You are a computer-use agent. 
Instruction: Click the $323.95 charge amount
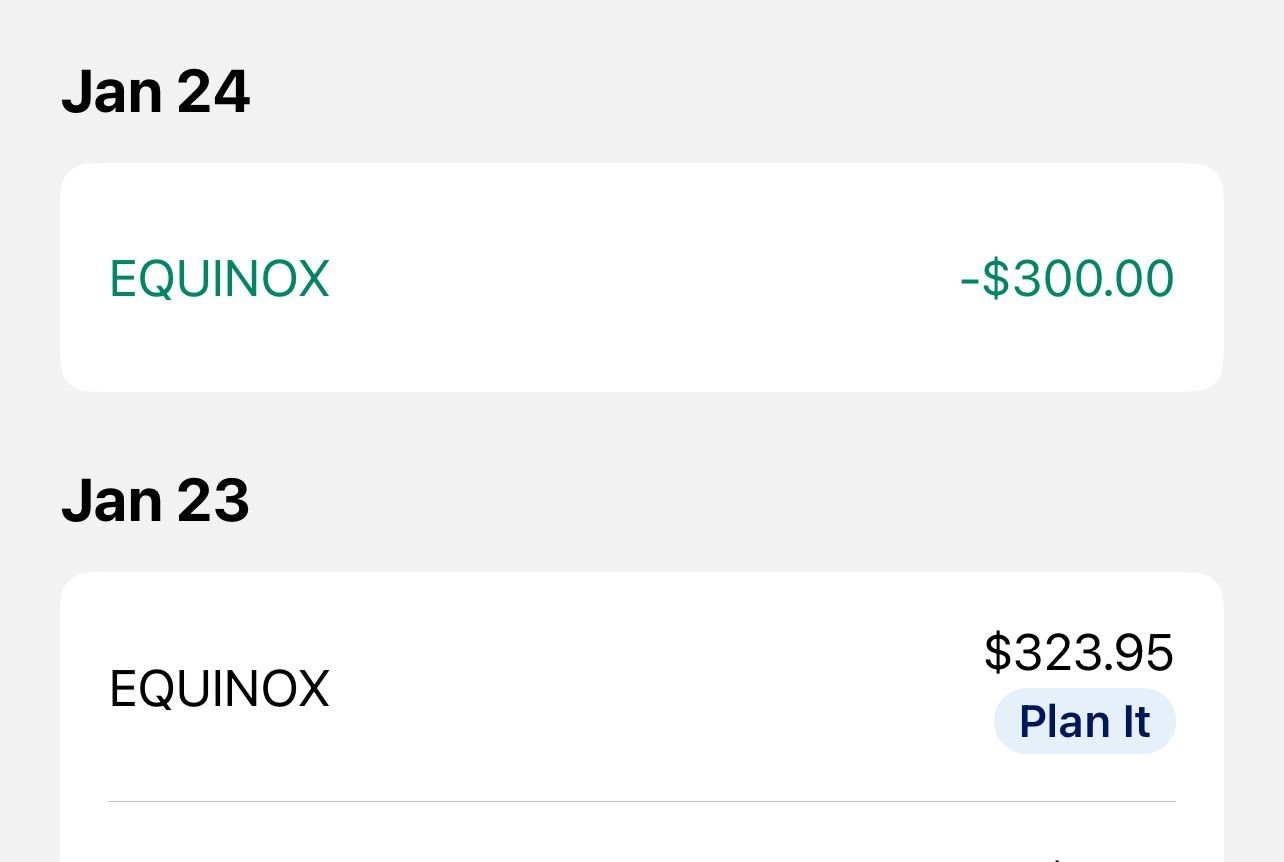[x=1078, y=653]
